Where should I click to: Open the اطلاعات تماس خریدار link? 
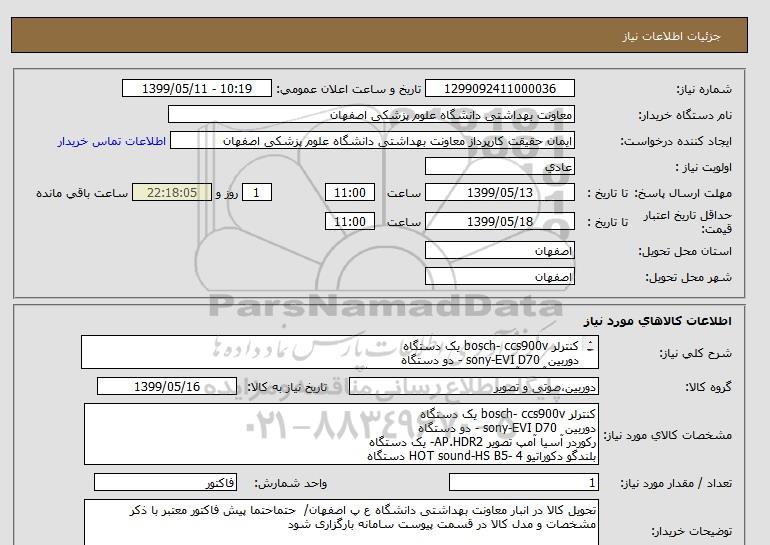pyautogui.click(x=111, y=141)
